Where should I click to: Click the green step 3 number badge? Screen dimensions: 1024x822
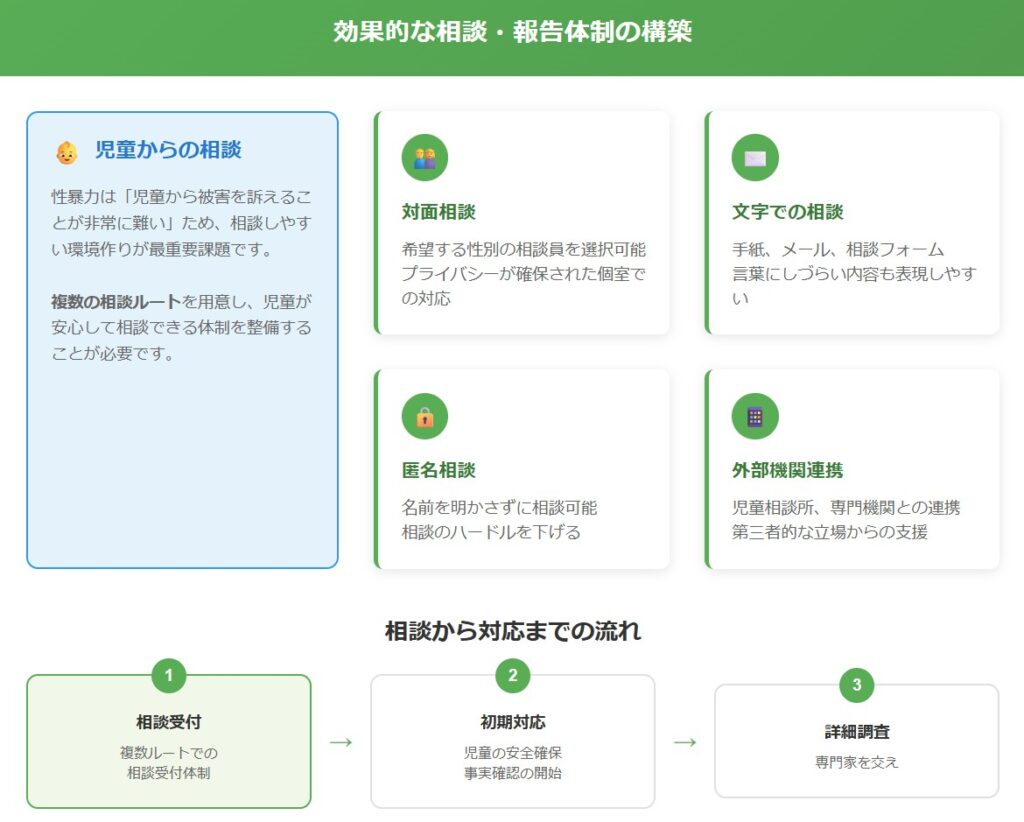(857, 685)
